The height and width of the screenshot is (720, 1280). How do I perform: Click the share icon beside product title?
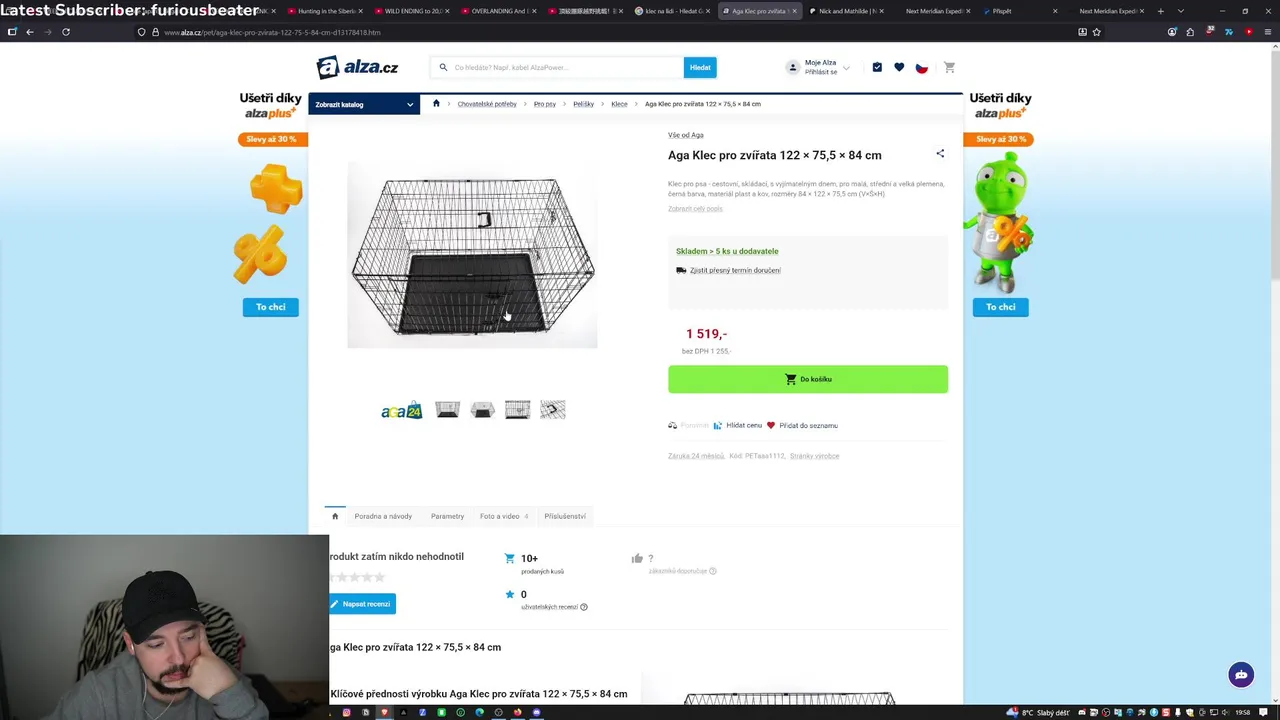pyautogui.click(x=940, y=154)
